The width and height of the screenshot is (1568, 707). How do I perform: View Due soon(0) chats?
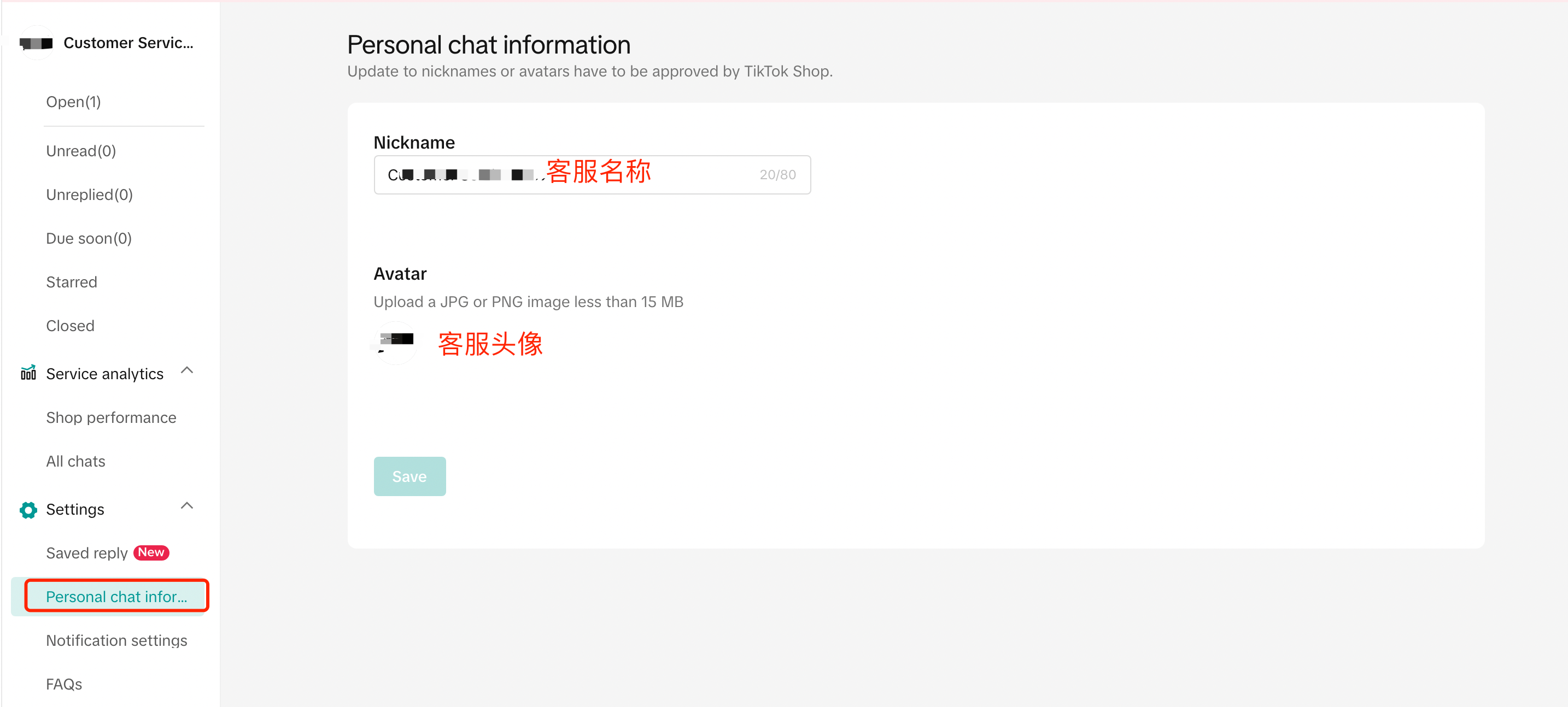click(x=89, y=239)
